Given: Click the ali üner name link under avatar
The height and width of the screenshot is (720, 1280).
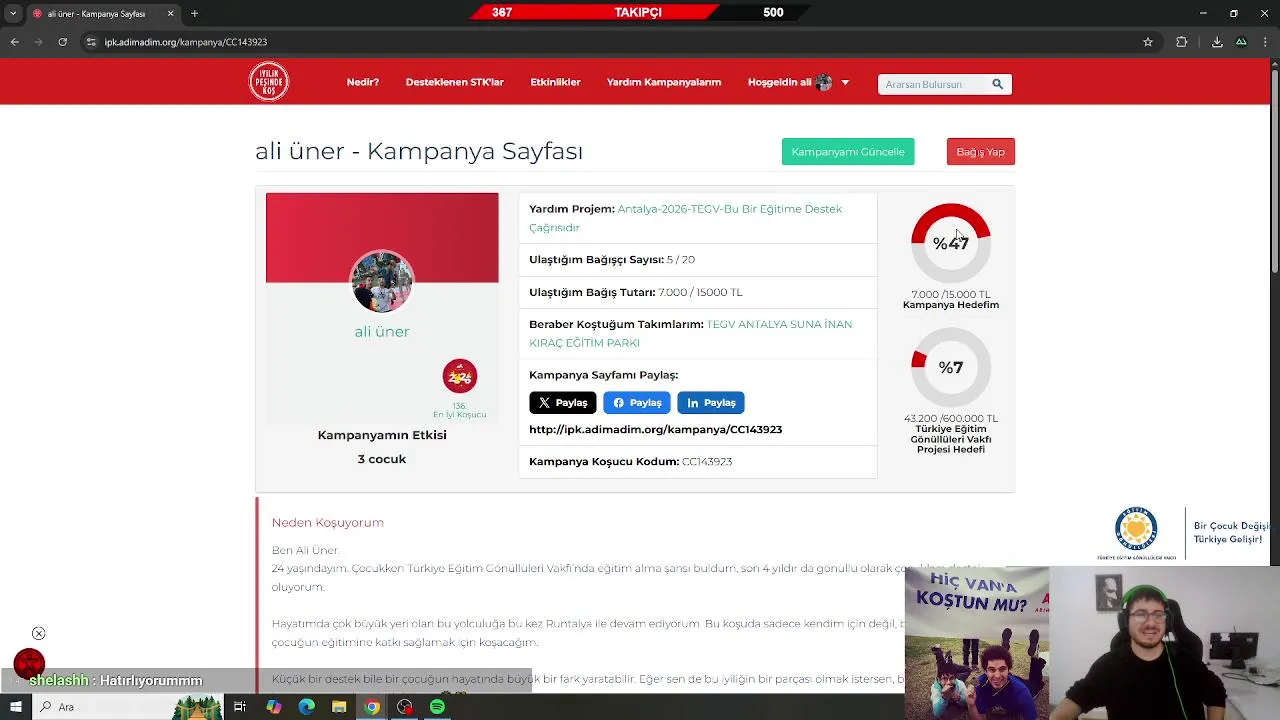Looking at the screenshot, I should click(382, 331).
